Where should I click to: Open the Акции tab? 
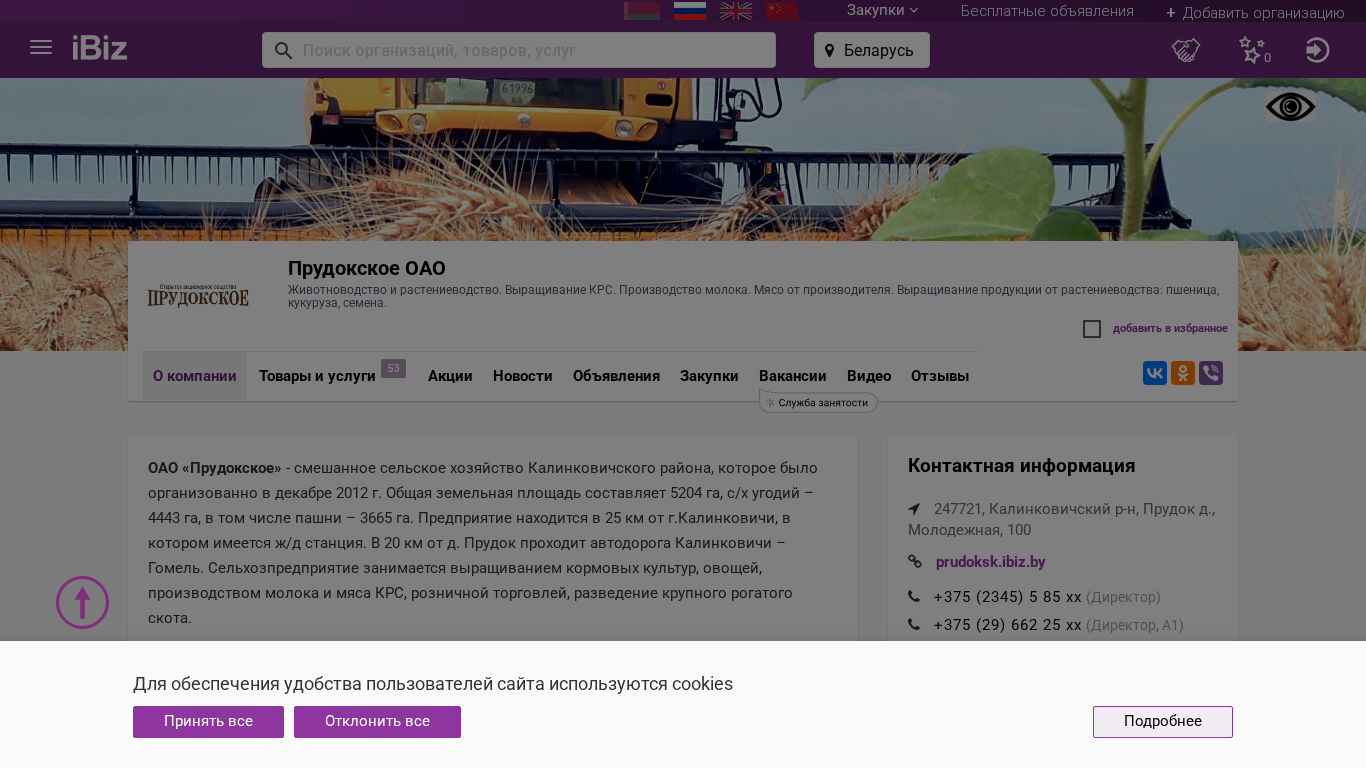pos(450,376)
